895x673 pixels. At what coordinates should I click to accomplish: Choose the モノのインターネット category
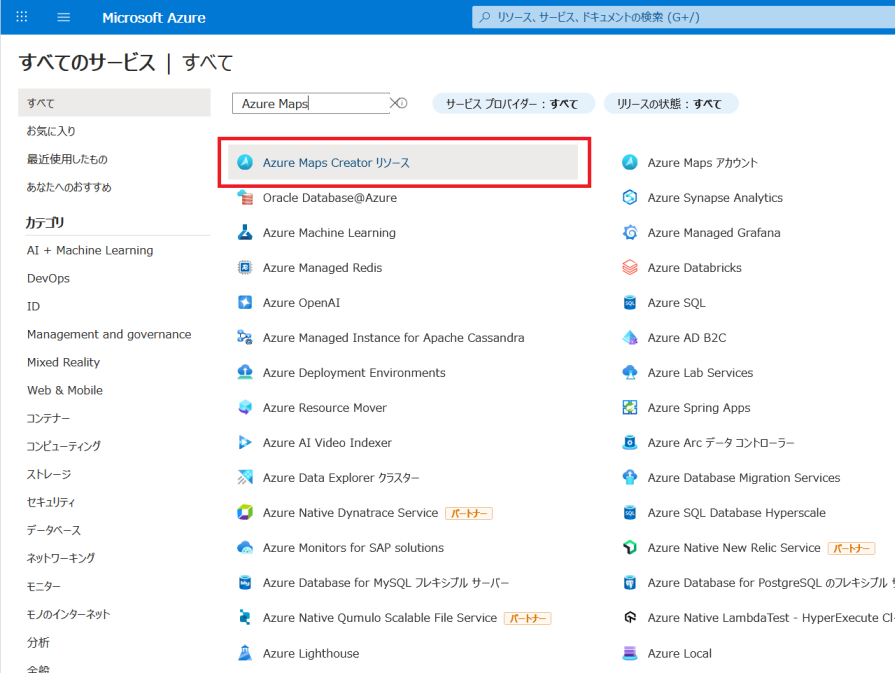click(68, 614)
